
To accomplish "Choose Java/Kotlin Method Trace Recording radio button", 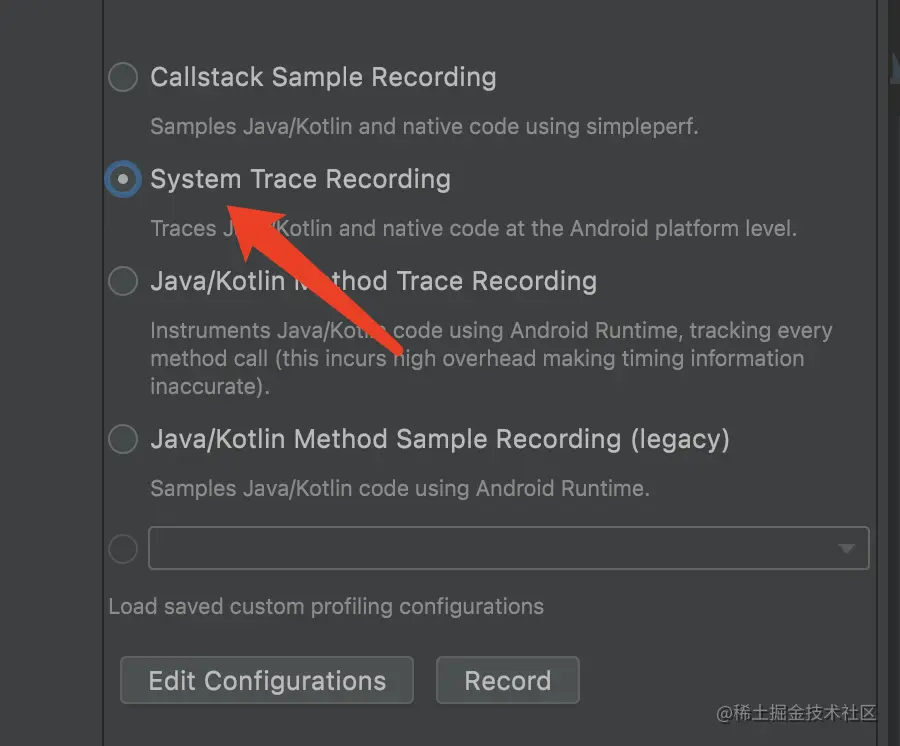I will coord(123,282).
